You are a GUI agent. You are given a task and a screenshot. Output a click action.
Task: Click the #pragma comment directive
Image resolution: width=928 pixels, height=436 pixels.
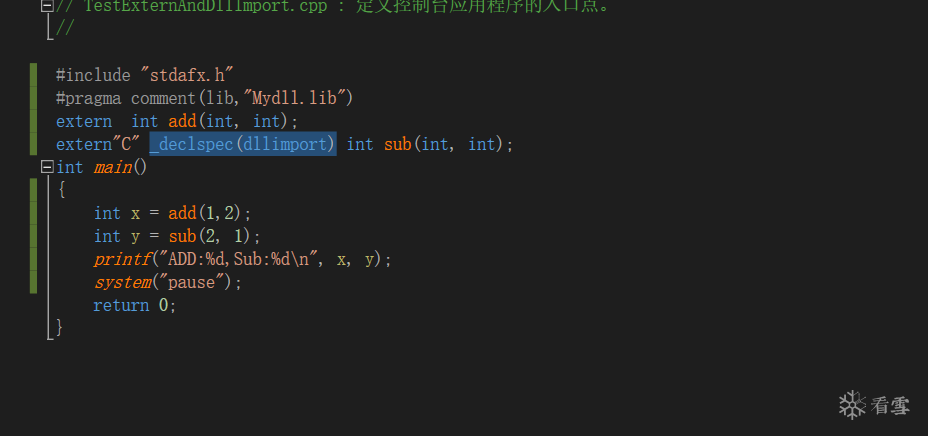click(204, 98)
